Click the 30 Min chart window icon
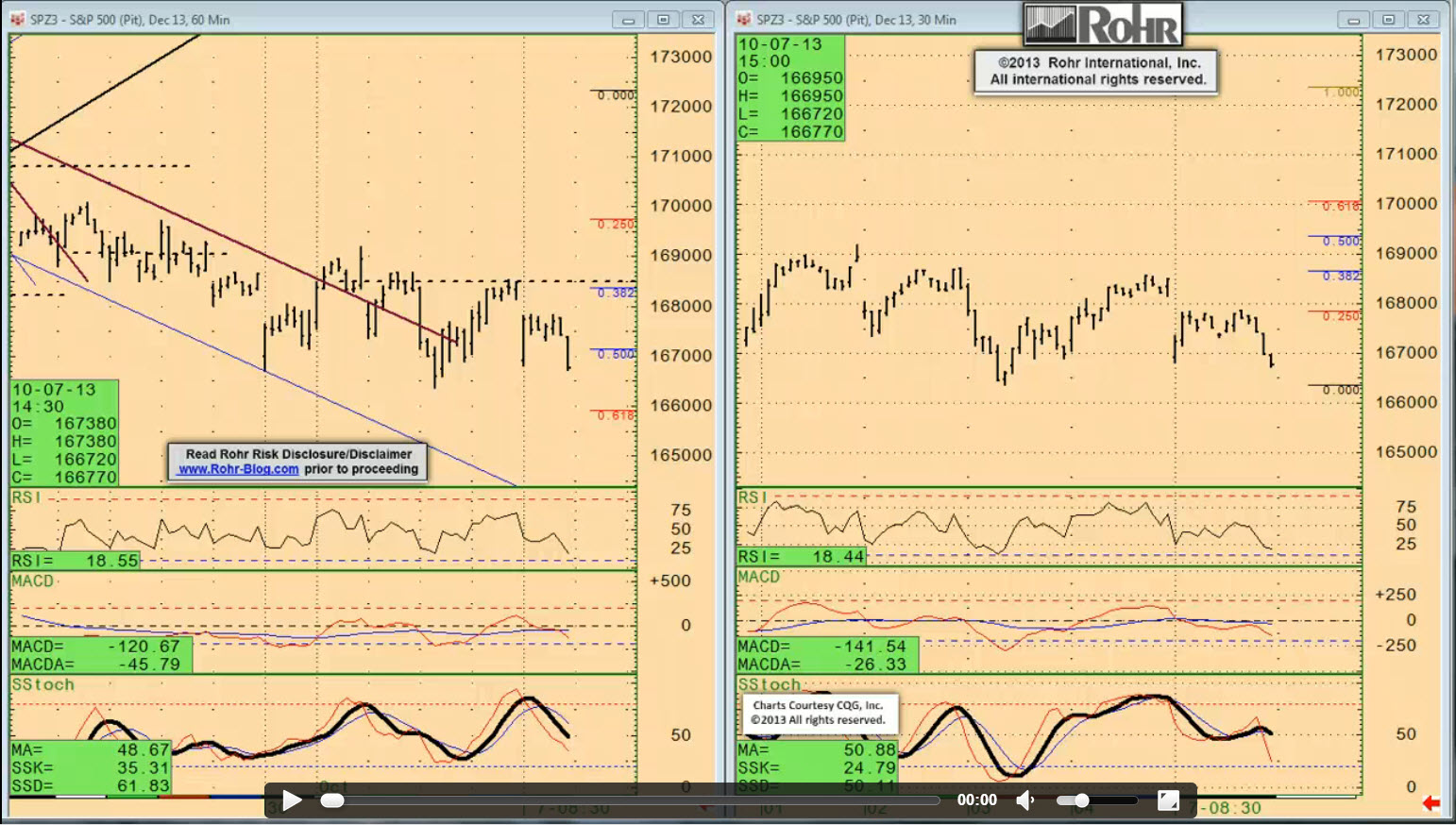 (x=744, y=19)
